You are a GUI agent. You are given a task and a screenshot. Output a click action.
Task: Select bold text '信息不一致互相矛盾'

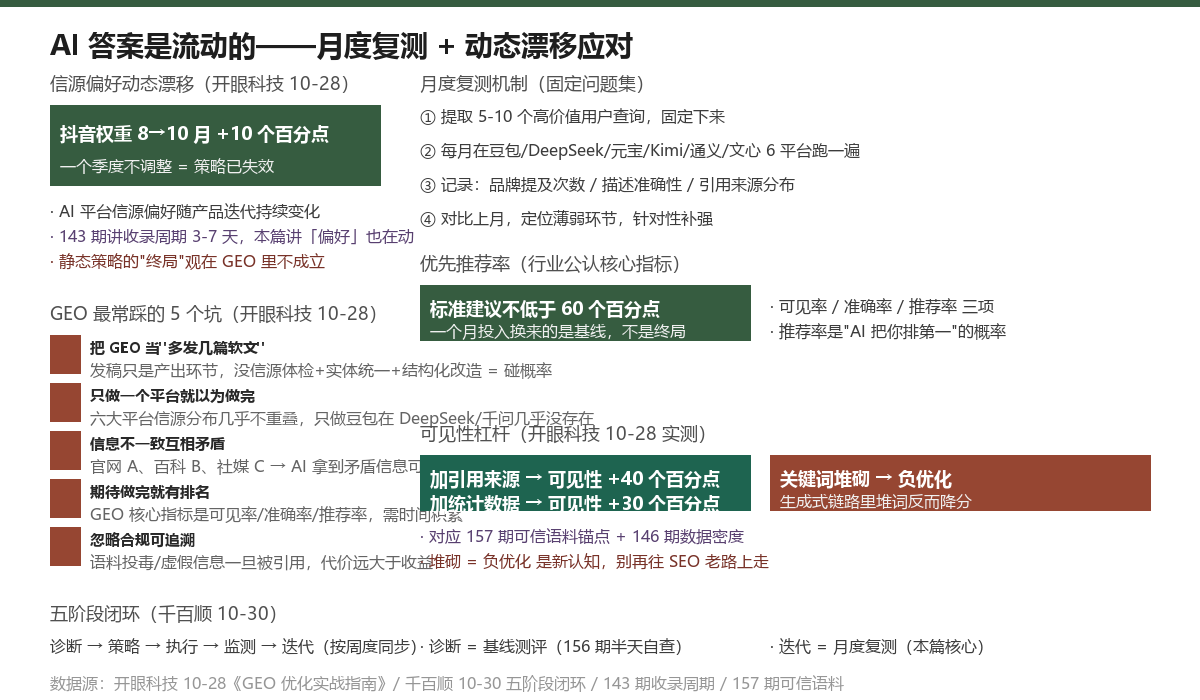157,444
